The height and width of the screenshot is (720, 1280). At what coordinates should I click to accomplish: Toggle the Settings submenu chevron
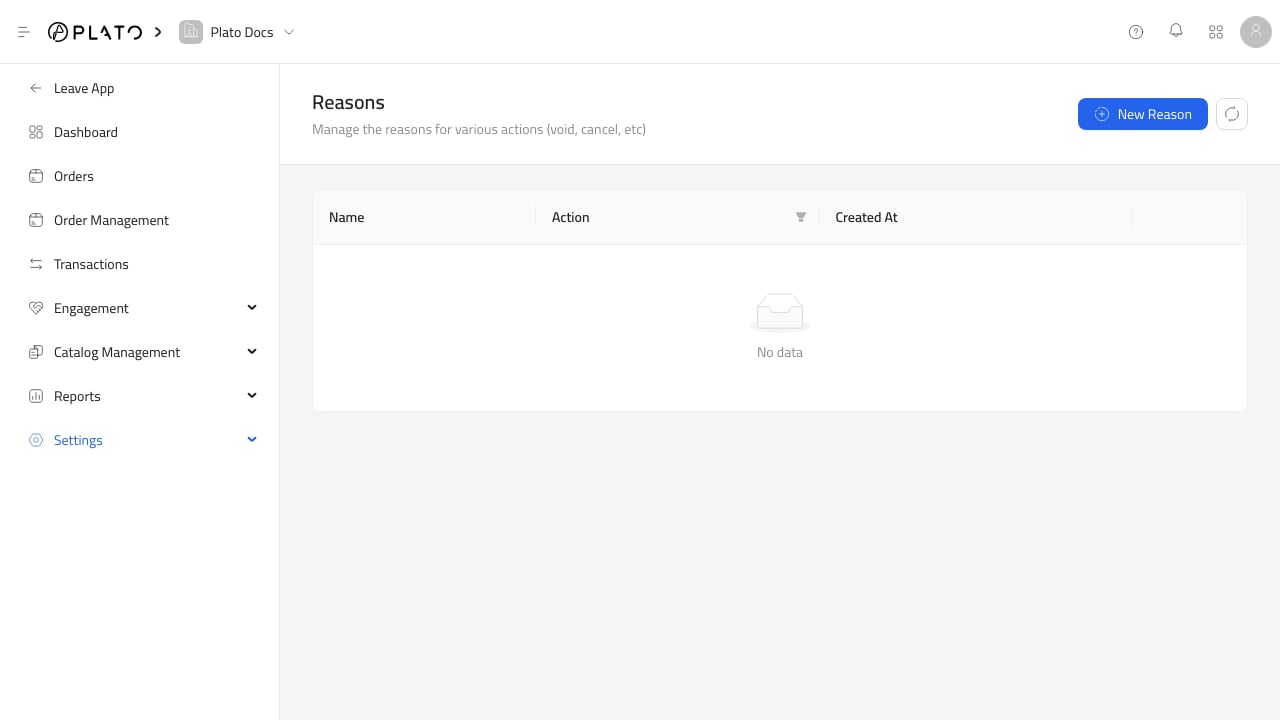pos(252,439)
